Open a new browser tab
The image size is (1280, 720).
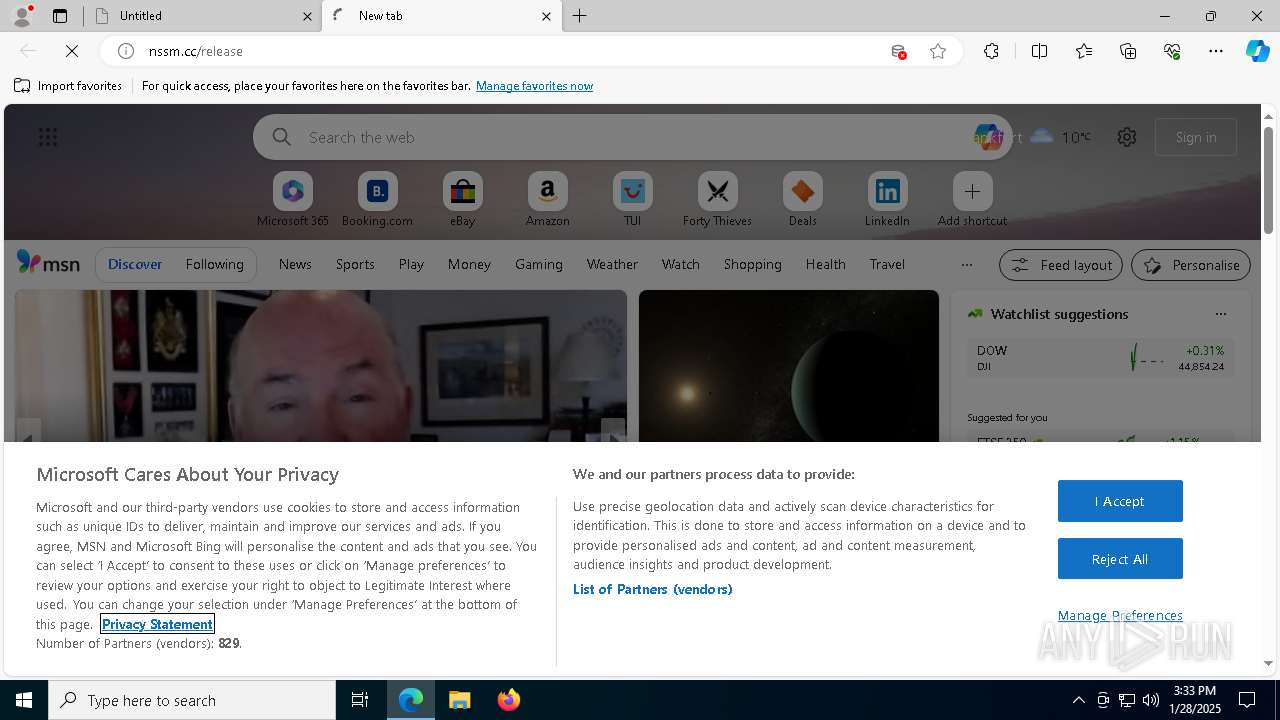tap(580, 16)
